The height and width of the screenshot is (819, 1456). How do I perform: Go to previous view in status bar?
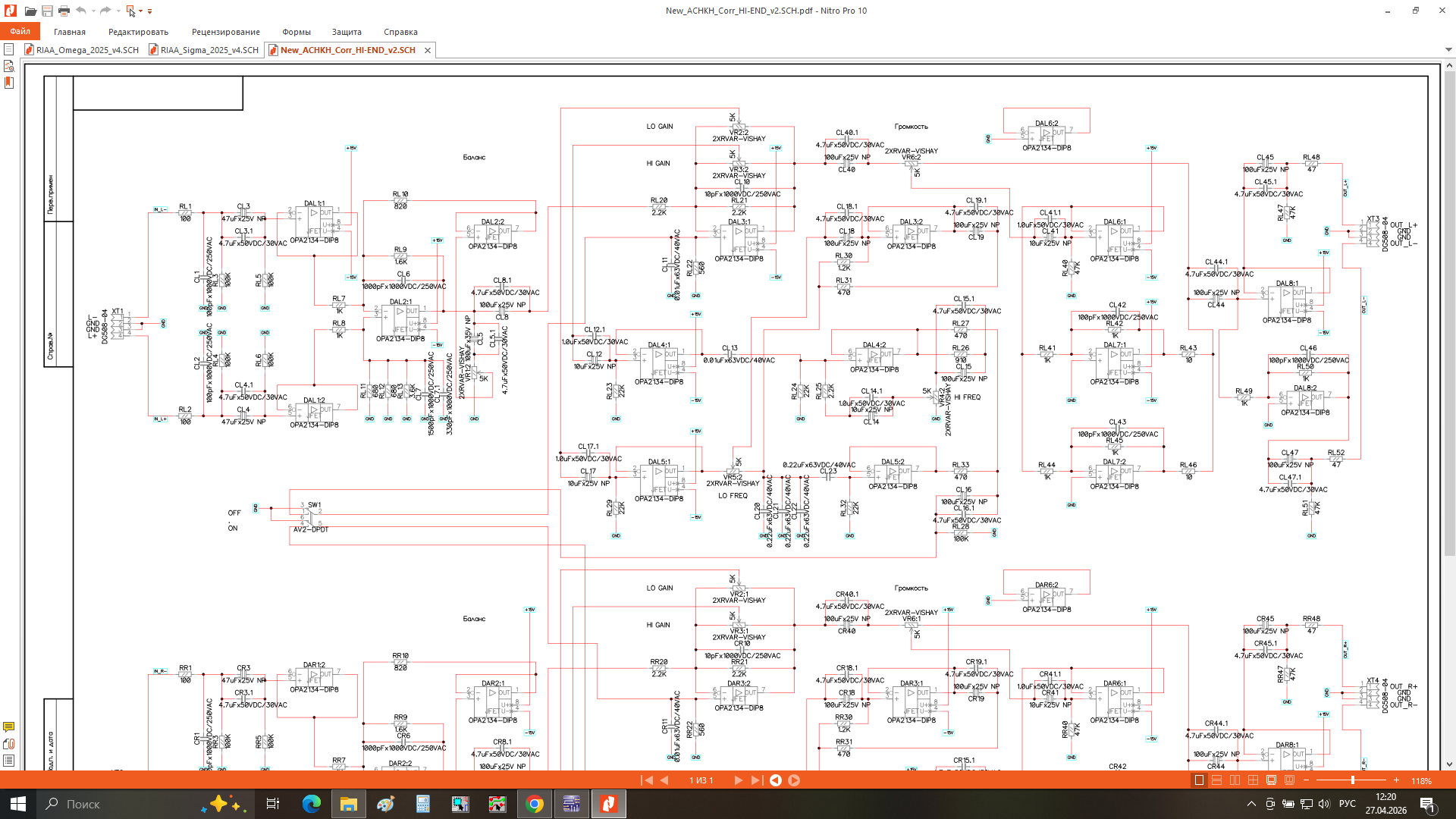pos(776,780)
